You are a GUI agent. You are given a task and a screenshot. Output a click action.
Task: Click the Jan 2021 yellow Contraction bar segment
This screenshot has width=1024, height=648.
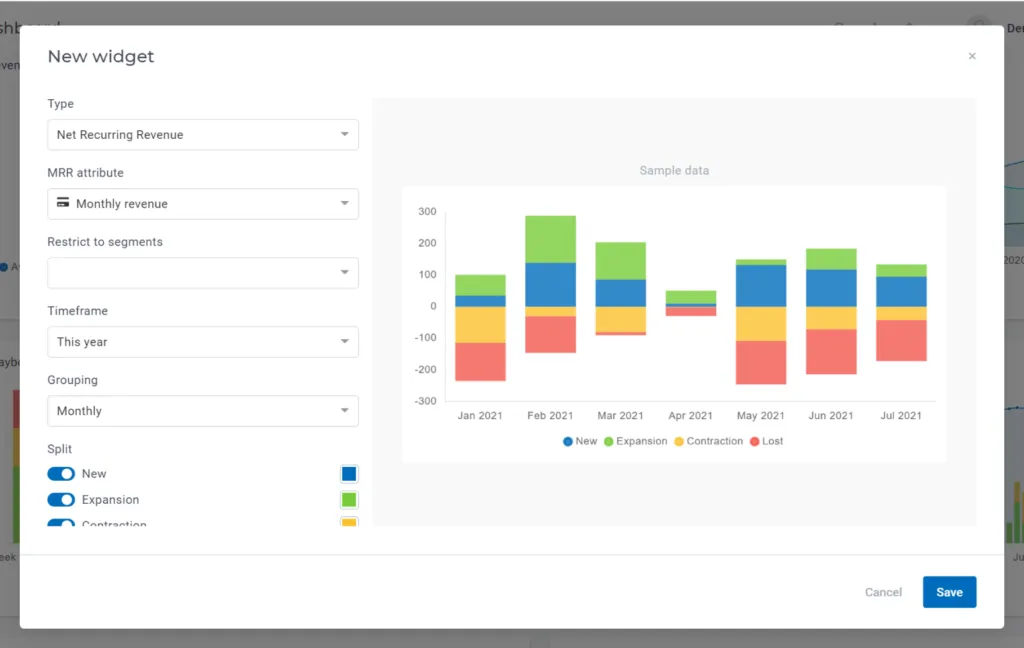click(480, 325)
